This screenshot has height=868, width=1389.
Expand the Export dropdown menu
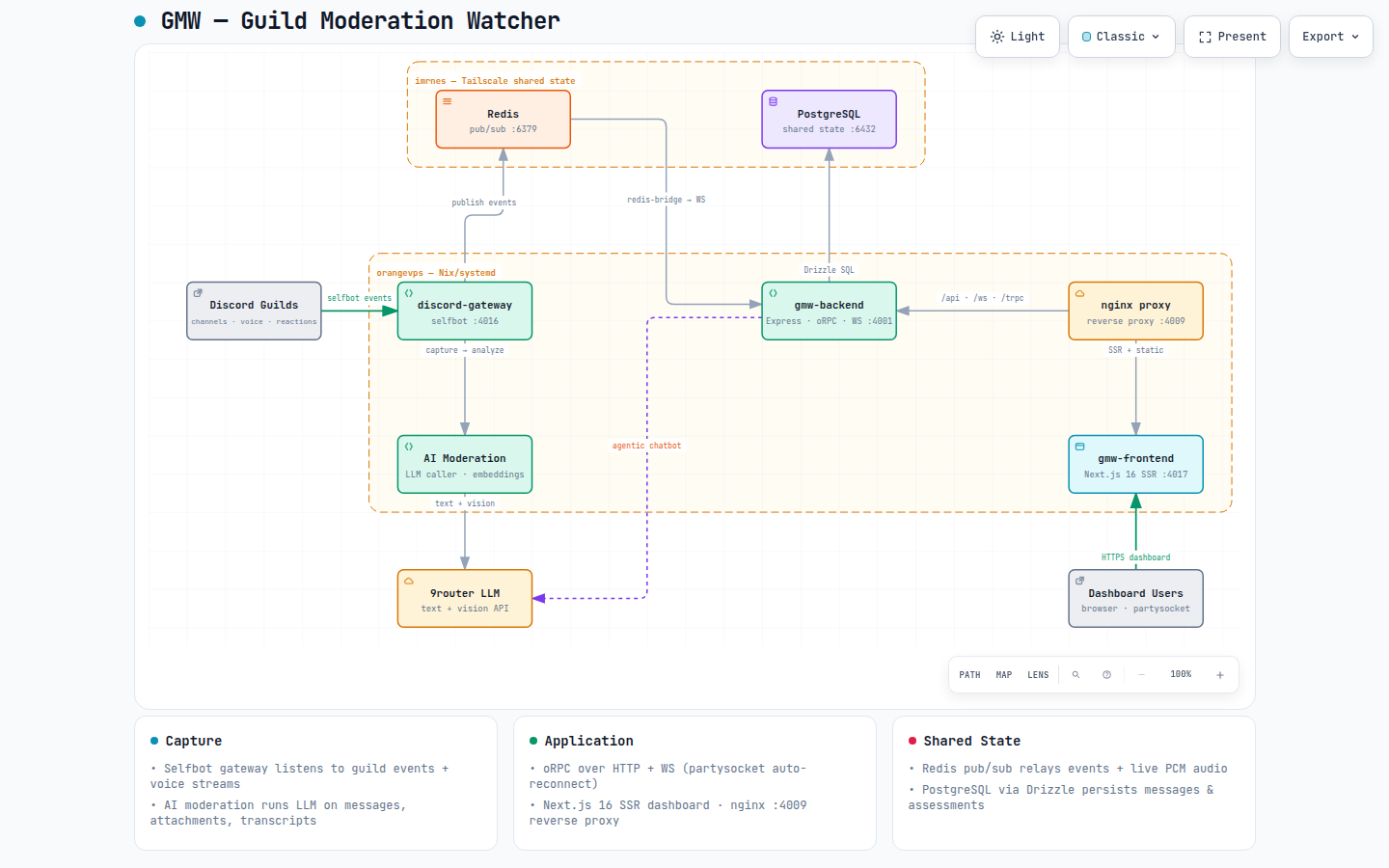pos(1331,37)
